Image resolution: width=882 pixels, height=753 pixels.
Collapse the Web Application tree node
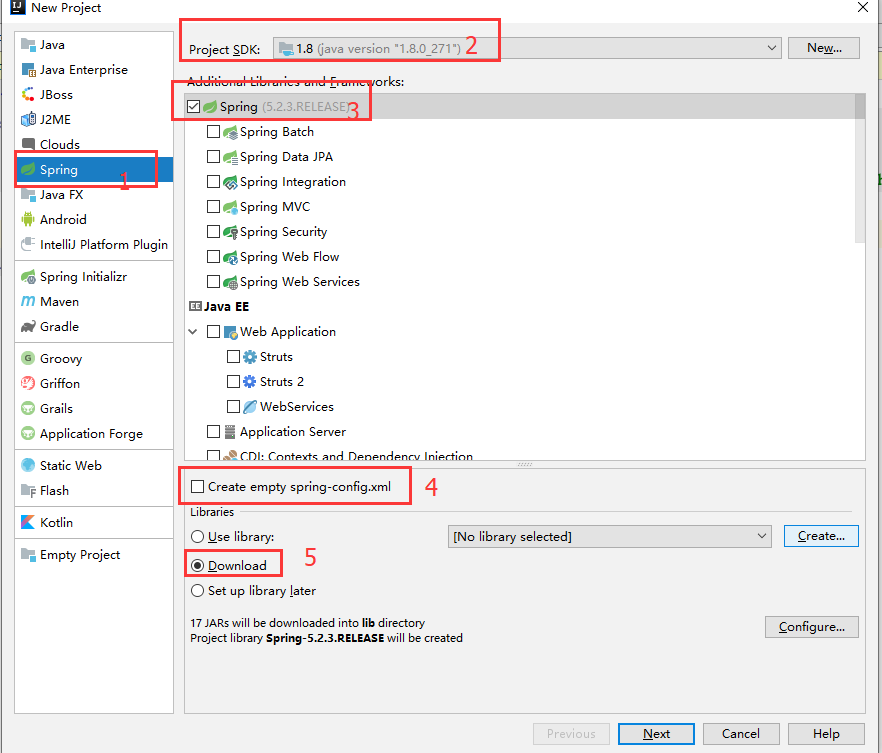point(193,332)
